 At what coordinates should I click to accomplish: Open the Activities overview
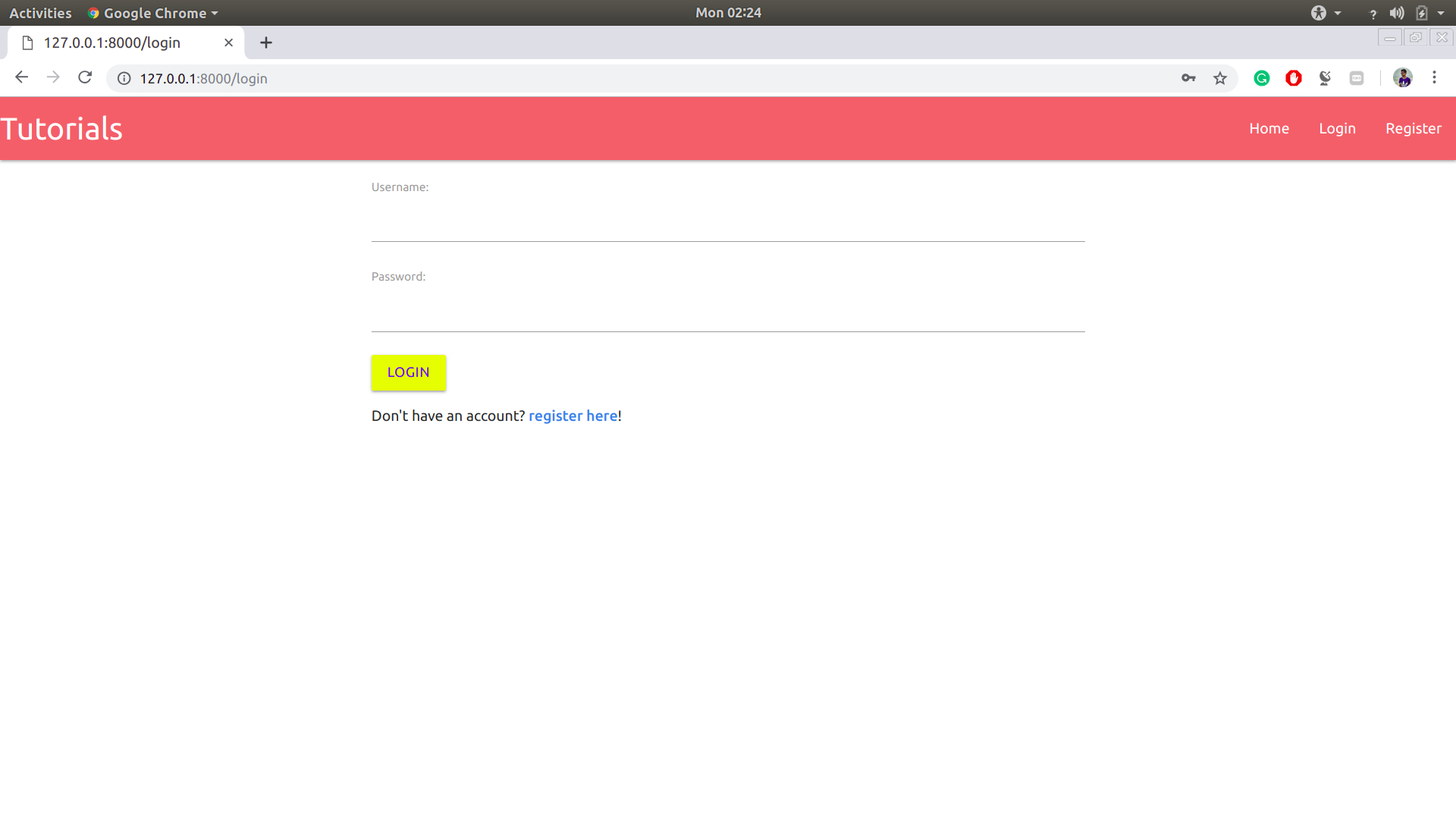point(40,13)
